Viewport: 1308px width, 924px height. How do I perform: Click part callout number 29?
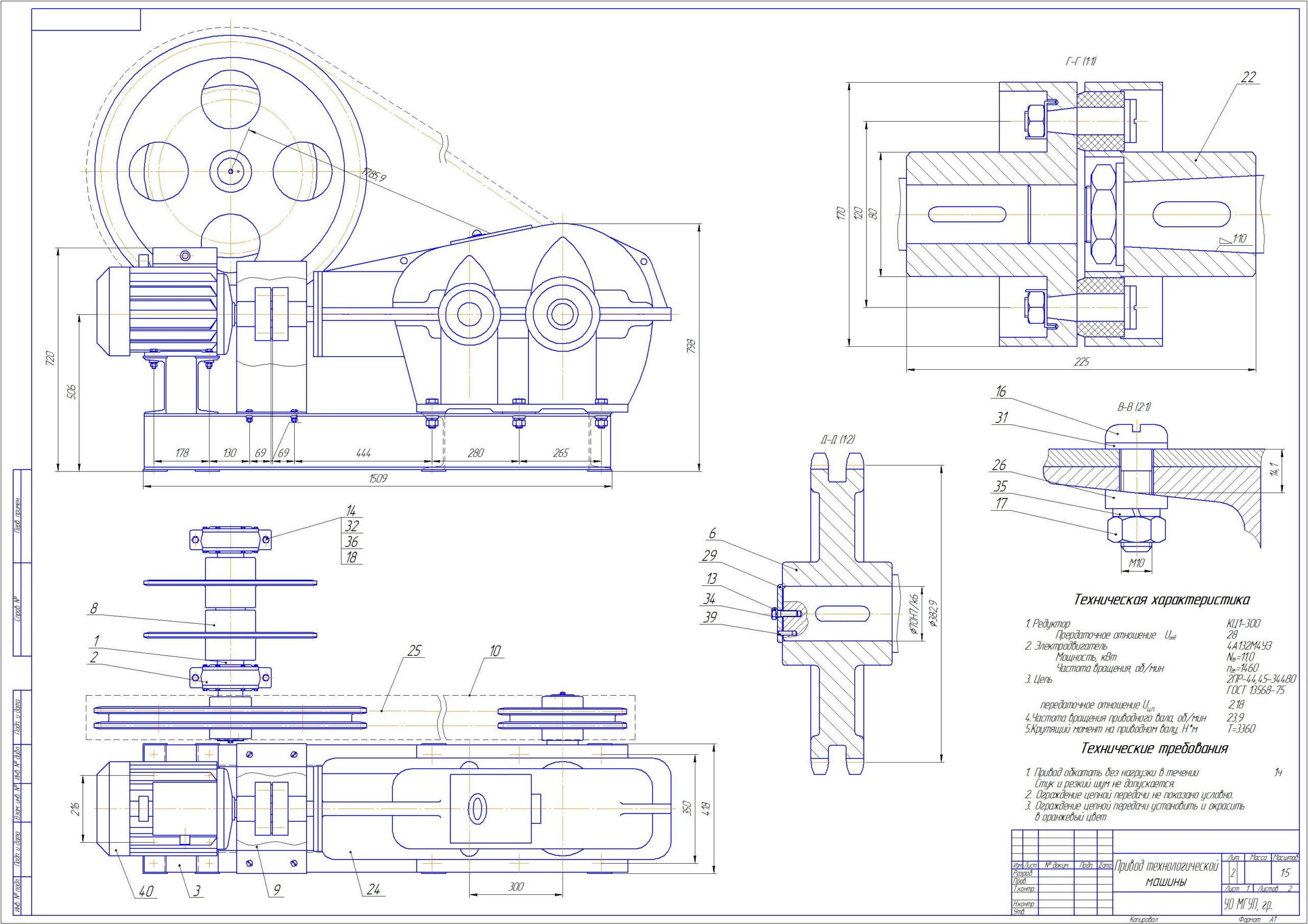[709, 555]
